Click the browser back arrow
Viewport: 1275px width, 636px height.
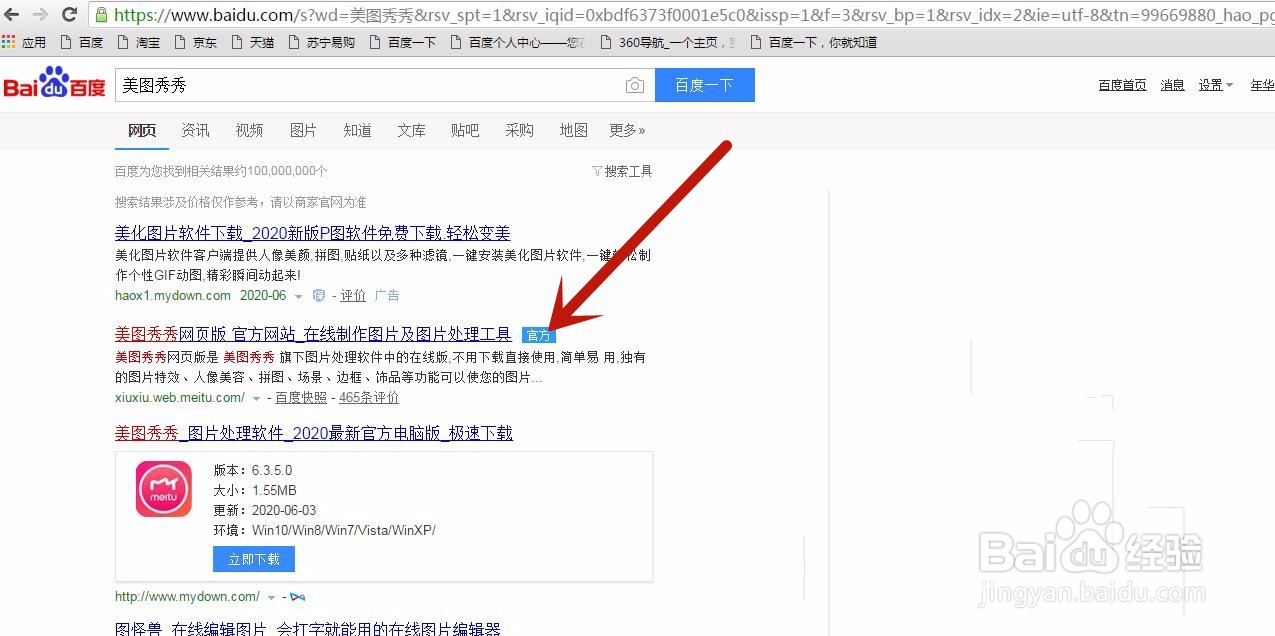[13, 14]
